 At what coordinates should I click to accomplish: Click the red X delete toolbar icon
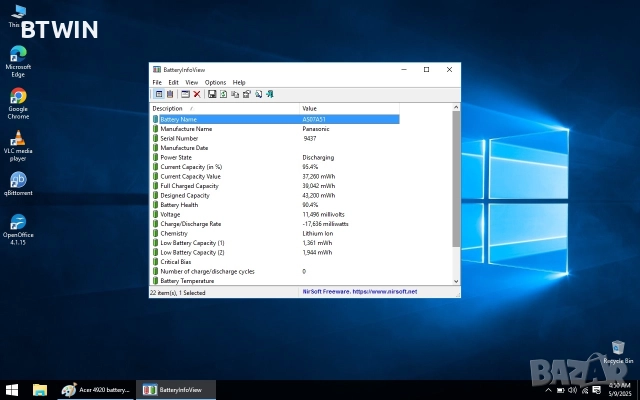[x=197, y=94]
